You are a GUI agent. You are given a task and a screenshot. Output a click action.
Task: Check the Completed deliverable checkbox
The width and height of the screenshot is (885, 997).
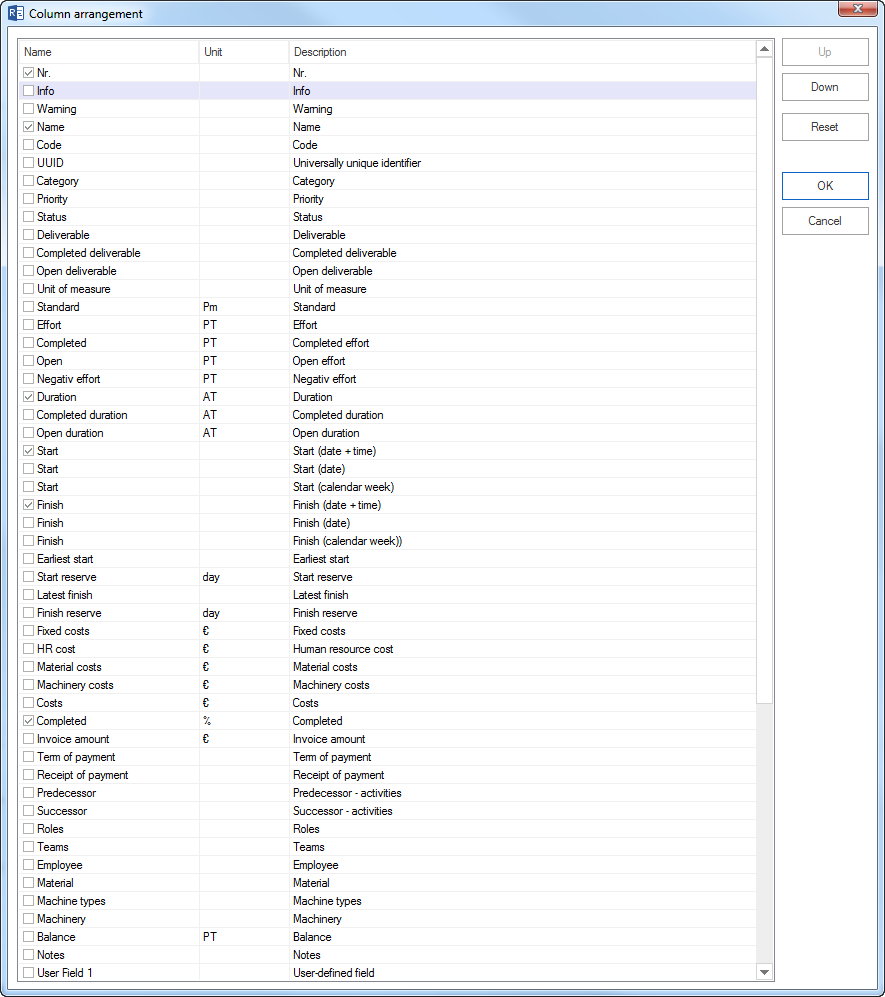coord(29,253)
